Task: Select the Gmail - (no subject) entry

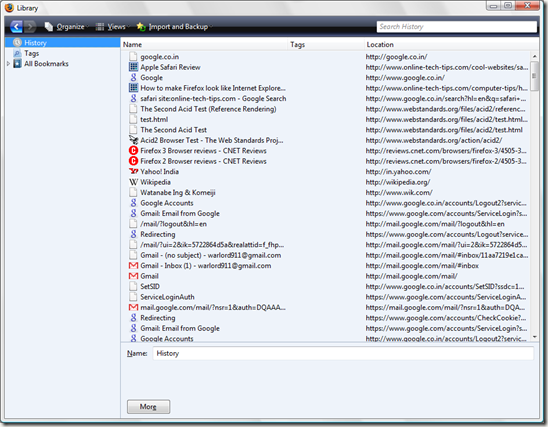Action: 210,255
